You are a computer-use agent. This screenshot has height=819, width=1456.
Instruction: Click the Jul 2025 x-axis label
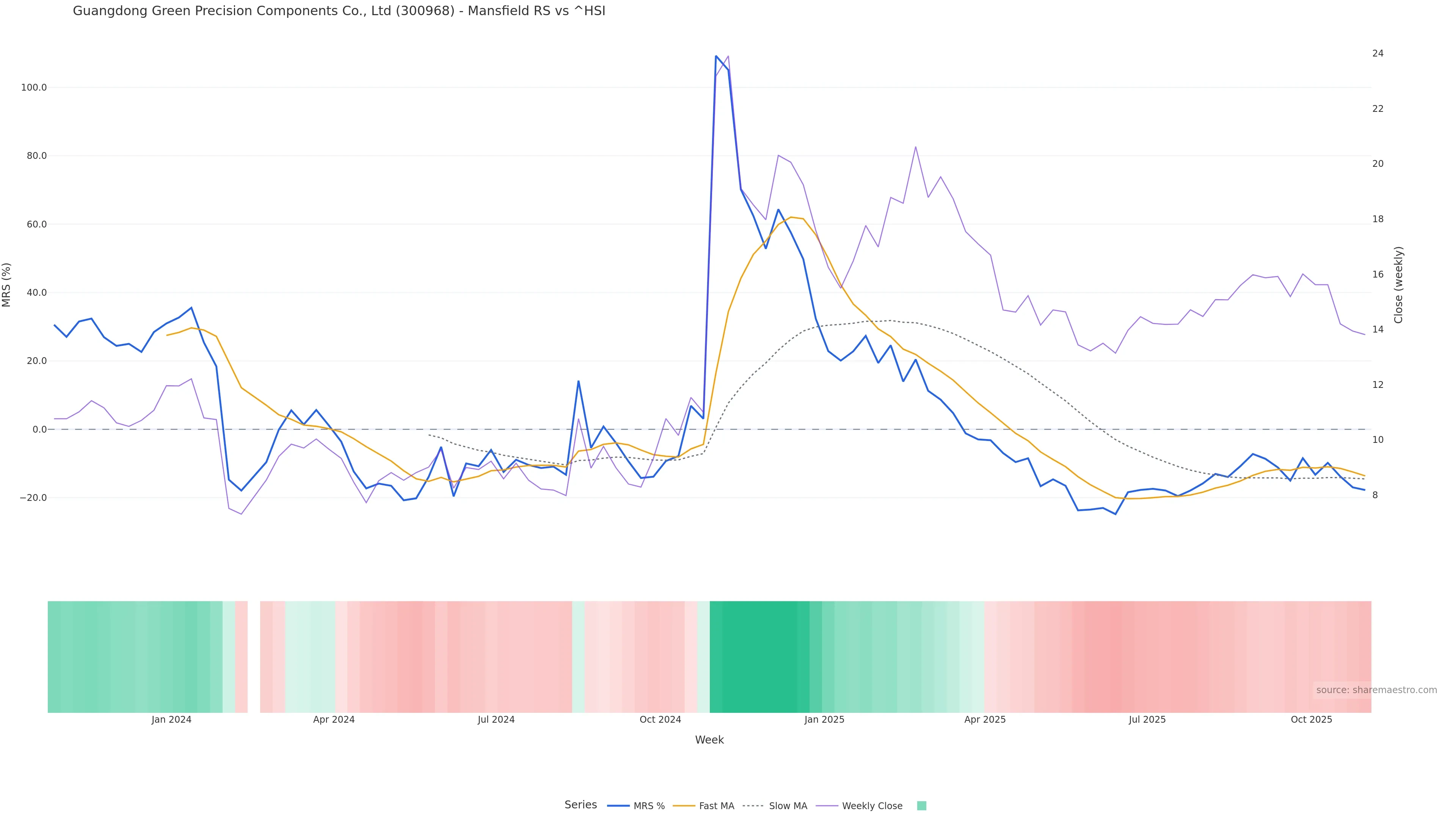pos(1147,720)
